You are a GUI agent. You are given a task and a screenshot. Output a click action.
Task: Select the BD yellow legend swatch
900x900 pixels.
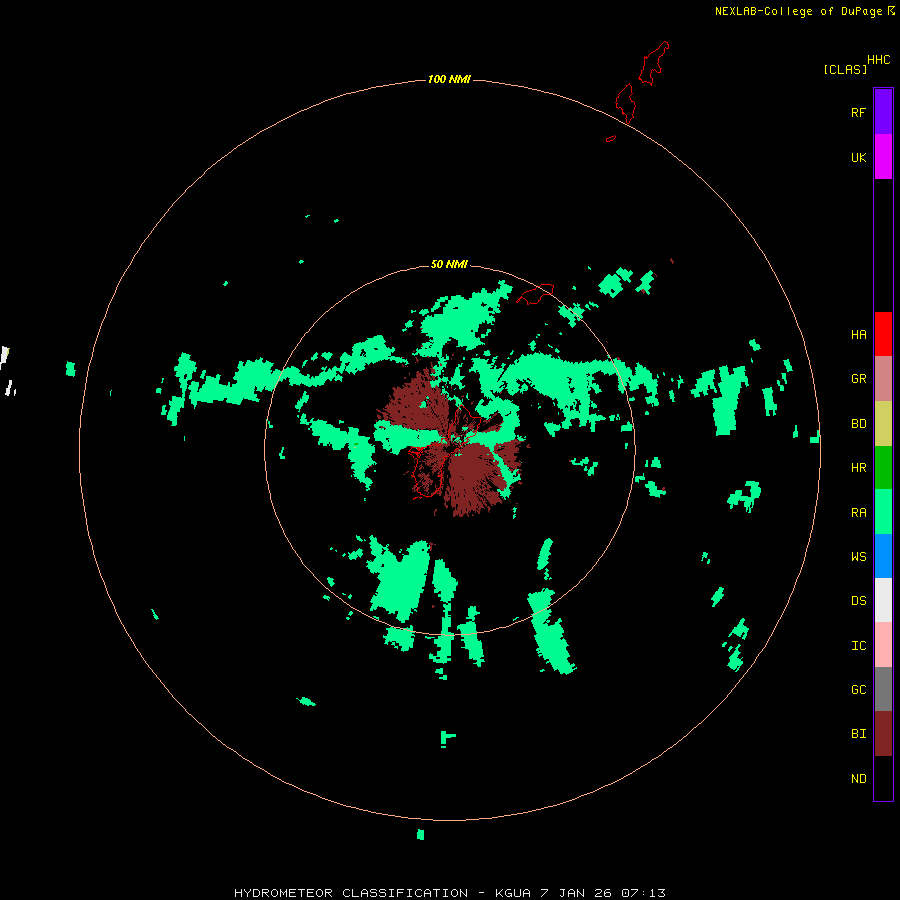click(883, 424)
